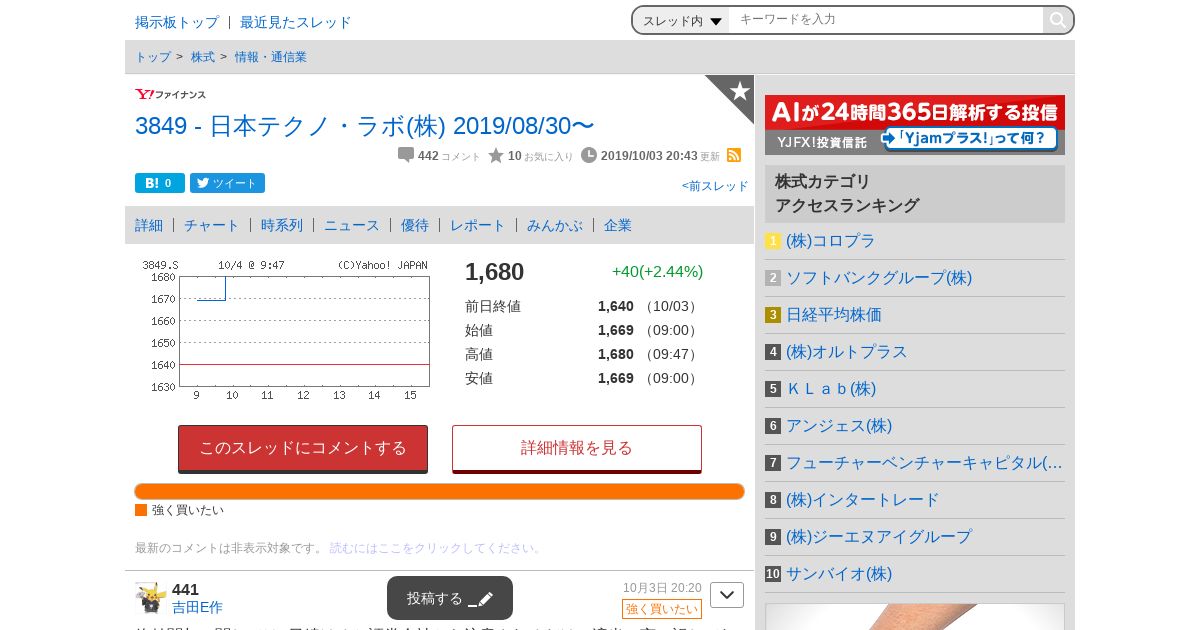This screenshot has width=1200, height=630.
Task: Open the 優待 tab
Action: pos(415,225)
